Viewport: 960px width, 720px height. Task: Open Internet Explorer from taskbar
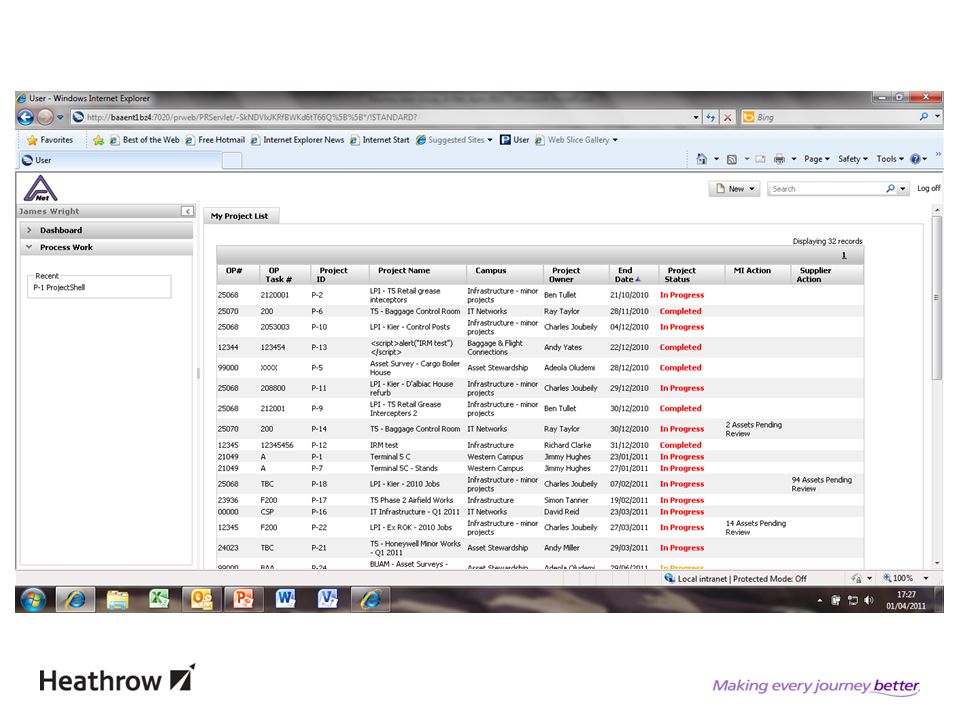[x=75, y=599]
